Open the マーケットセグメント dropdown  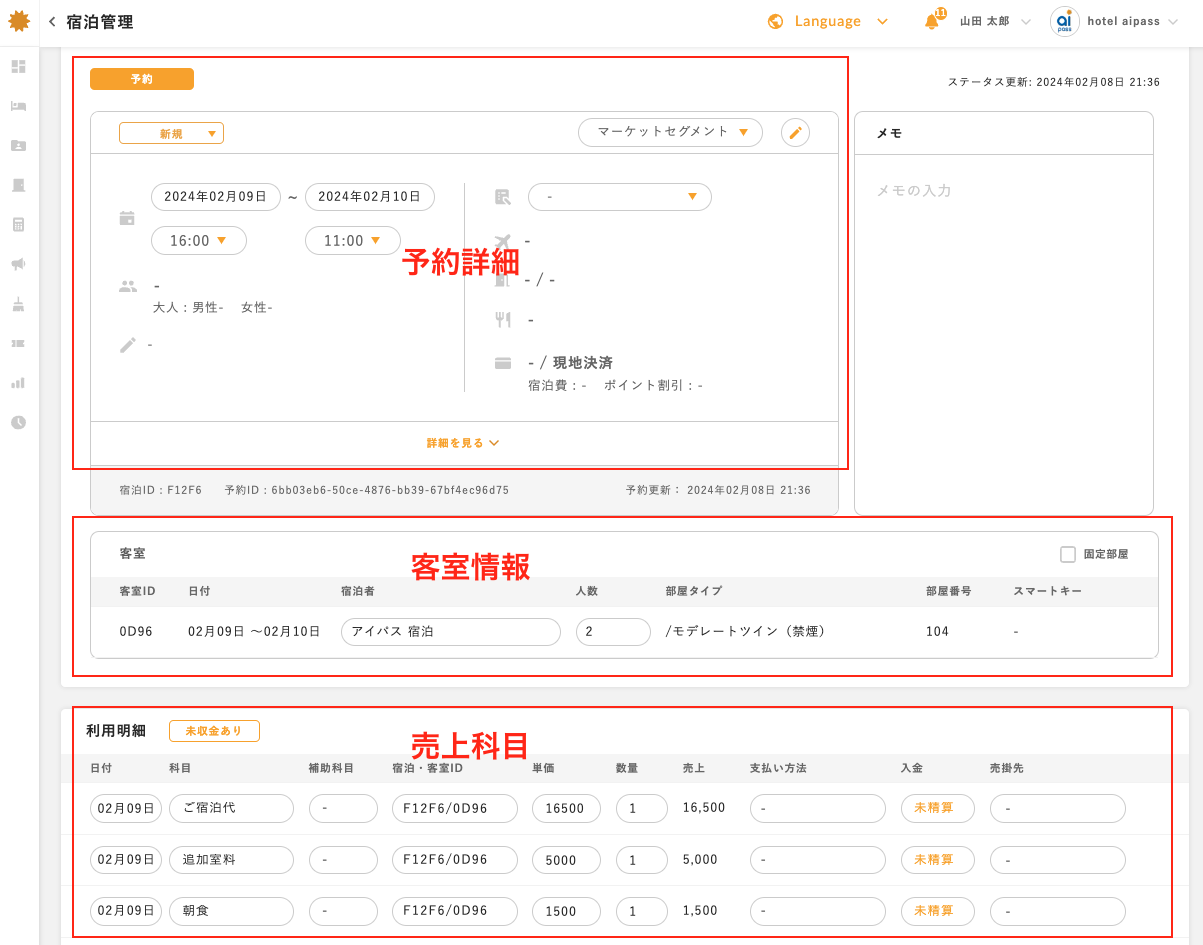point(670,132)
